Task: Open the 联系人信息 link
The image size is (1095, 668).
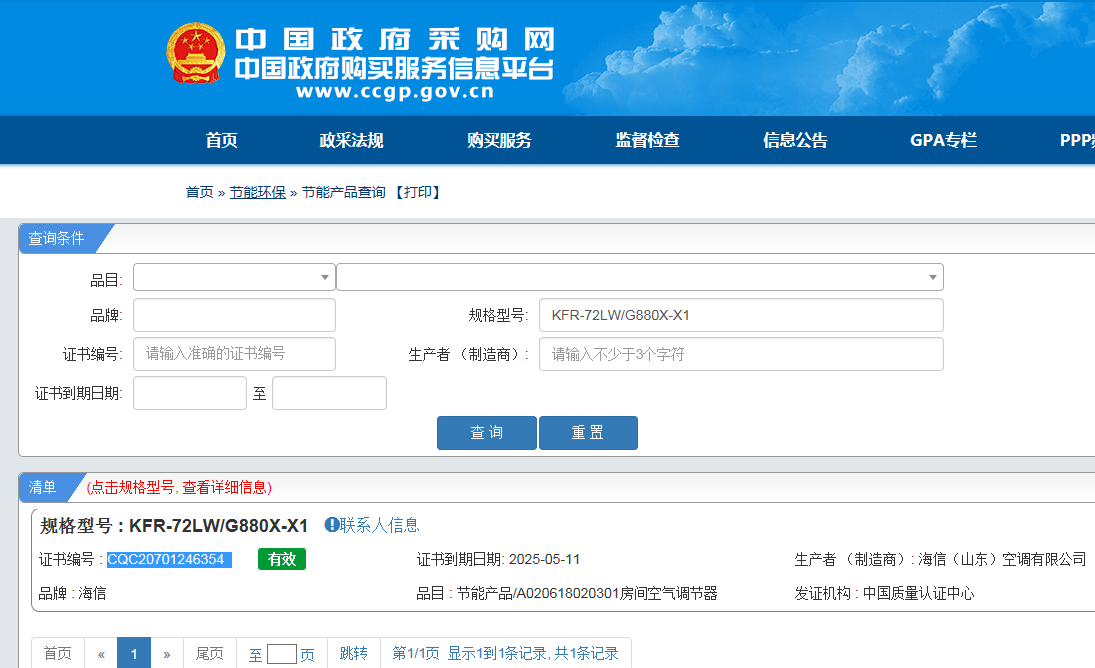Action: 379,525
